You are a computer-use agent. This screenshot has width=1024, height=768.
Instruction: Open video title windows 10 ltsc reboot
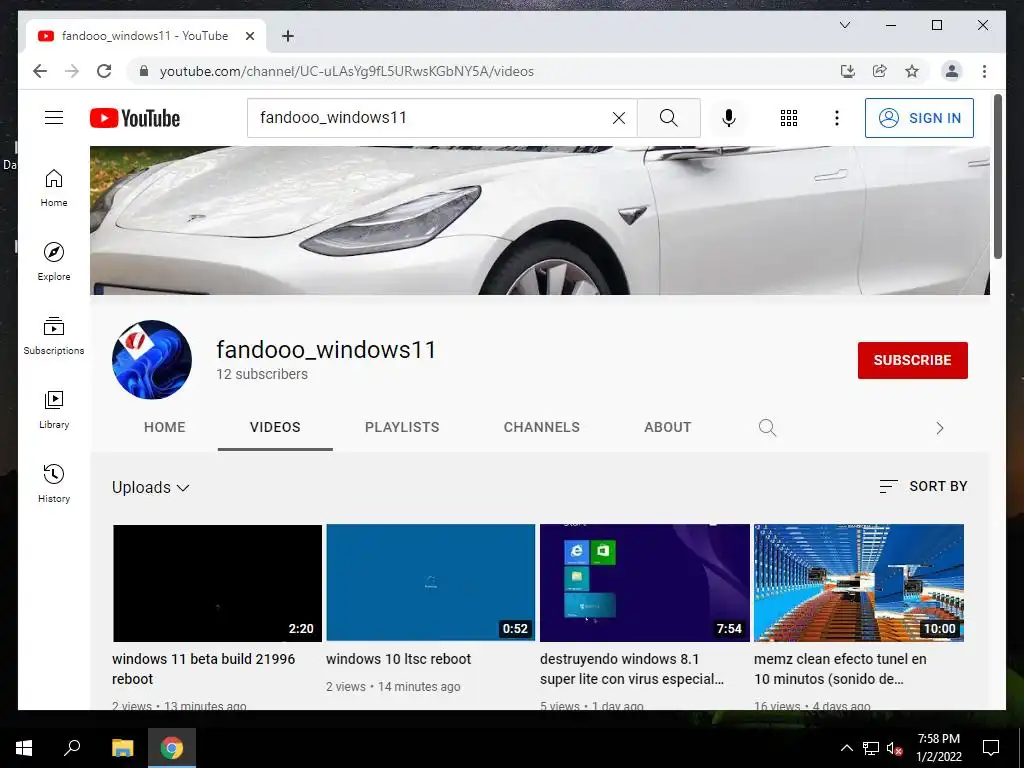398,659
